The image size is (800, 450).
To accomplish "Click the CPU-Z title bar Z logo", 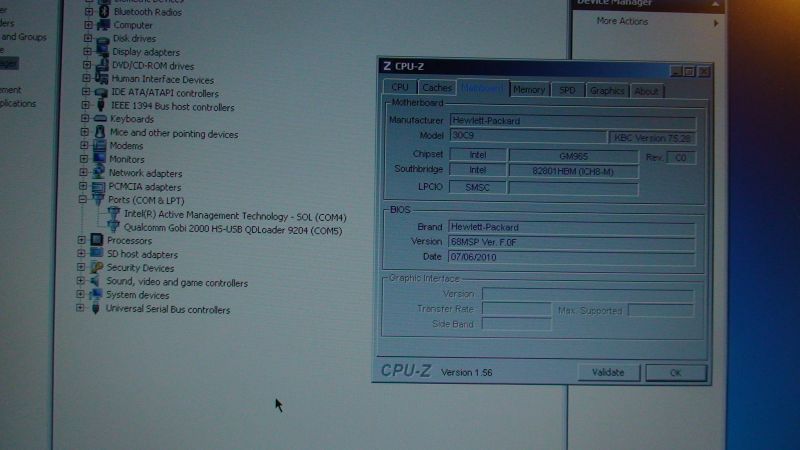I will pos(387,66).
